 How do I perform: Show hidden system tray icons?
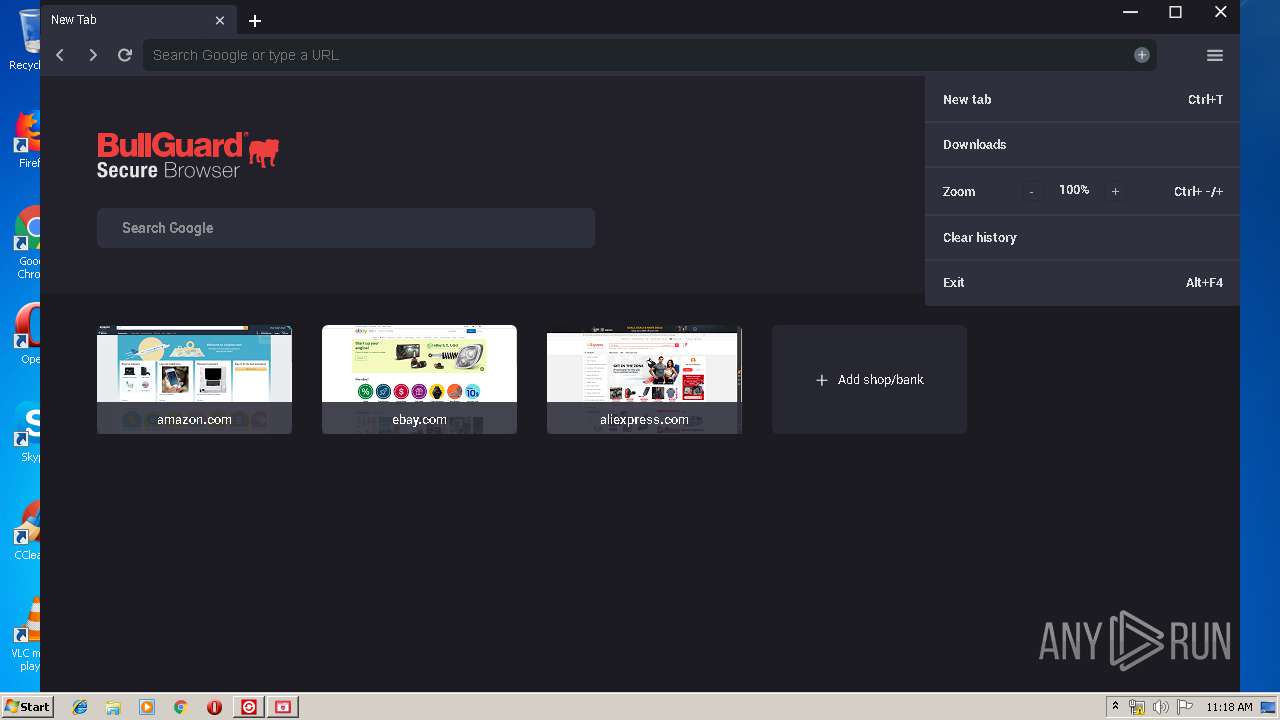1115,707
